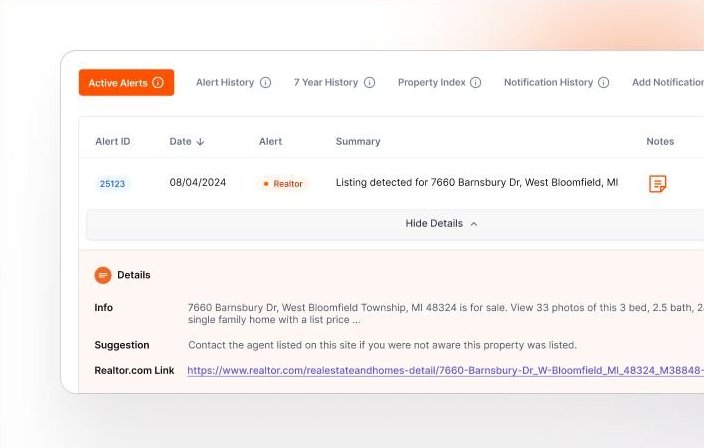
Task: Click the listing summary for 7660 Barnsbury Dr
Action: coord(476,183)
